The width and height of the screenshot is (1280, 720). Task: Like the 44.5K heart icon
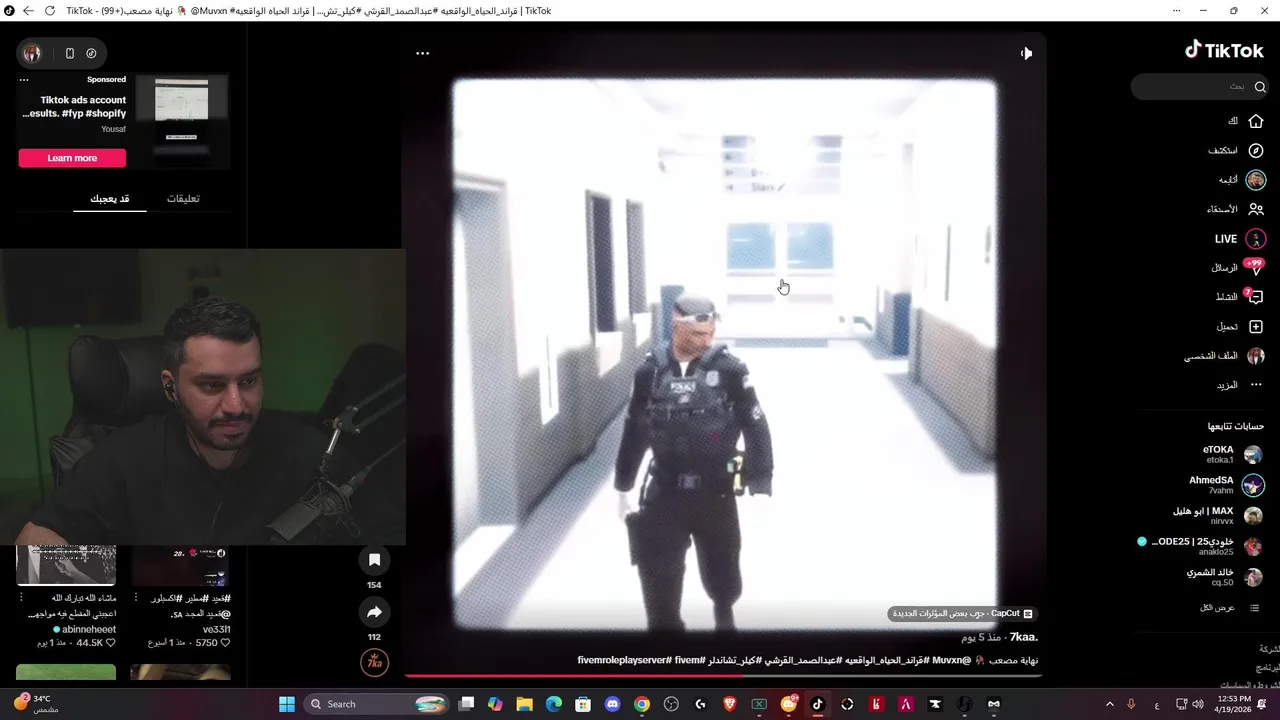[111, 643]
